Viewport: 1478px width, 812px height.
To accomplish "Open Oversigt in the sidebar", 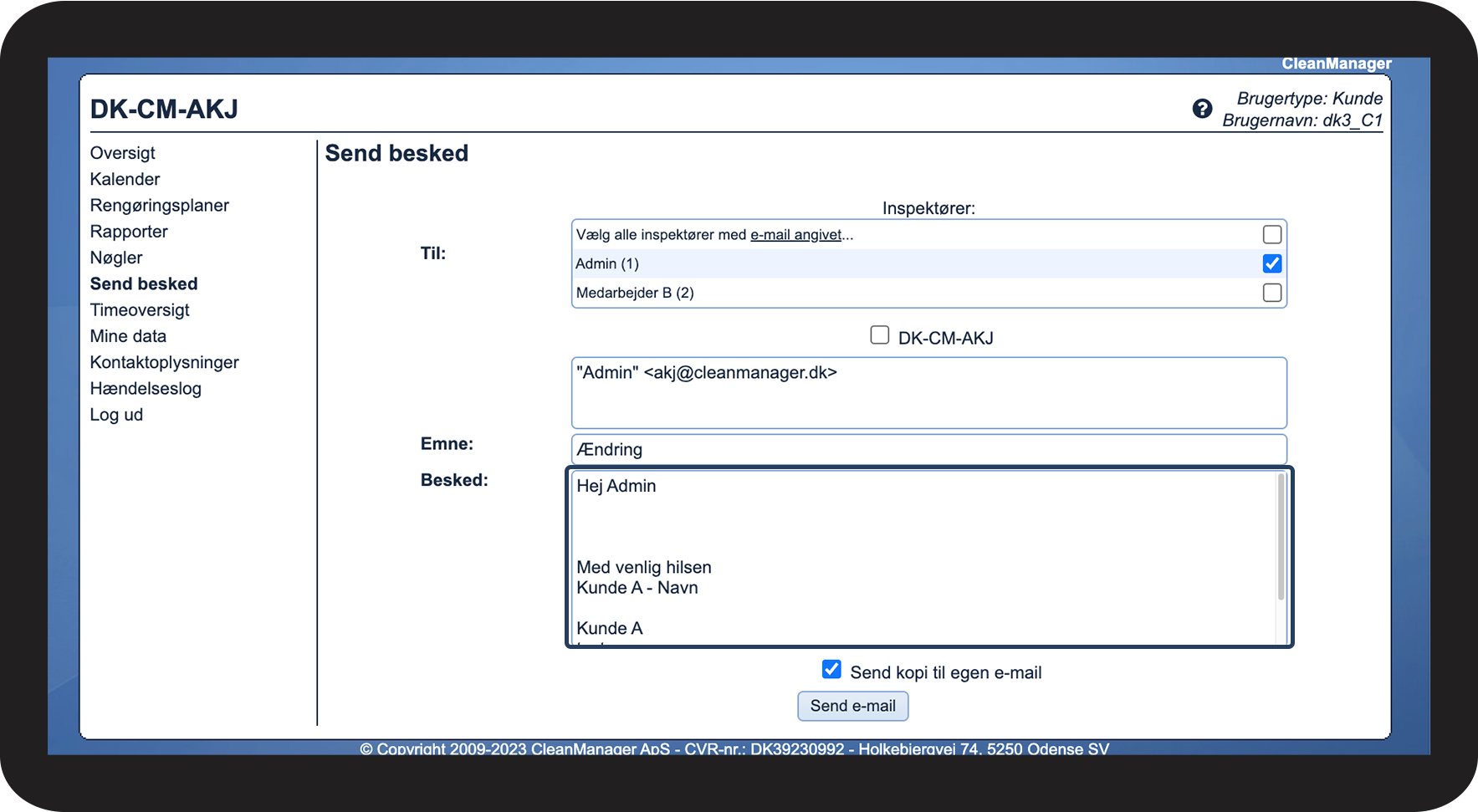I will point(122,153).
